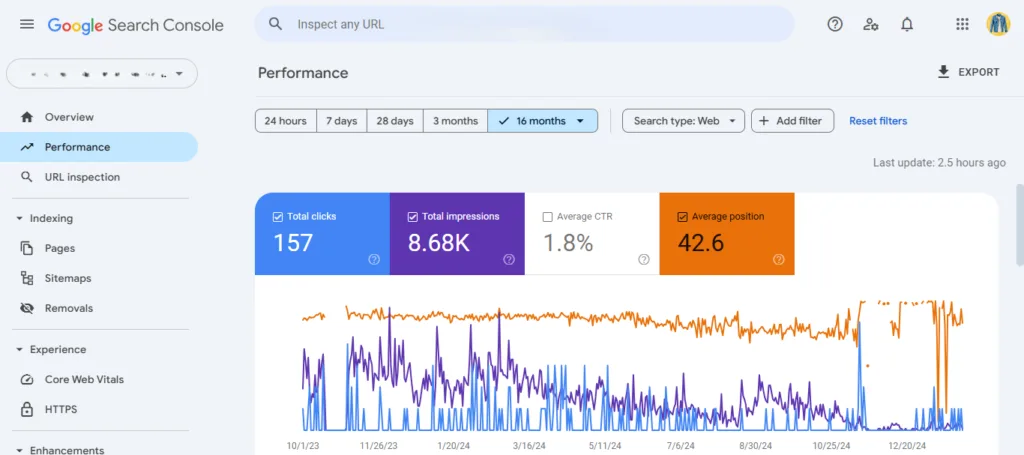Screen dimensions: 1024x455
Task: Click the Reset filters link
Action: (878, 121)
